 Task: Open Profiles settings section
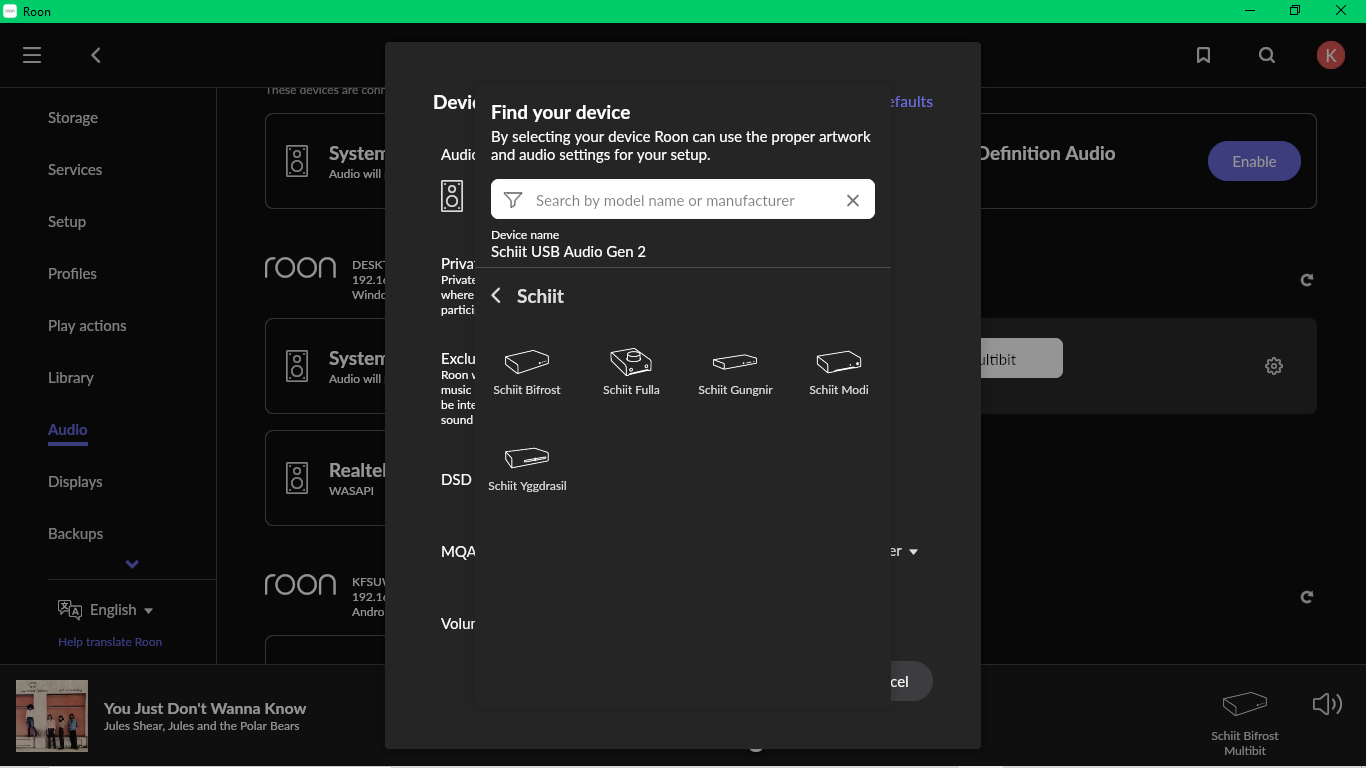pos(72,274)
